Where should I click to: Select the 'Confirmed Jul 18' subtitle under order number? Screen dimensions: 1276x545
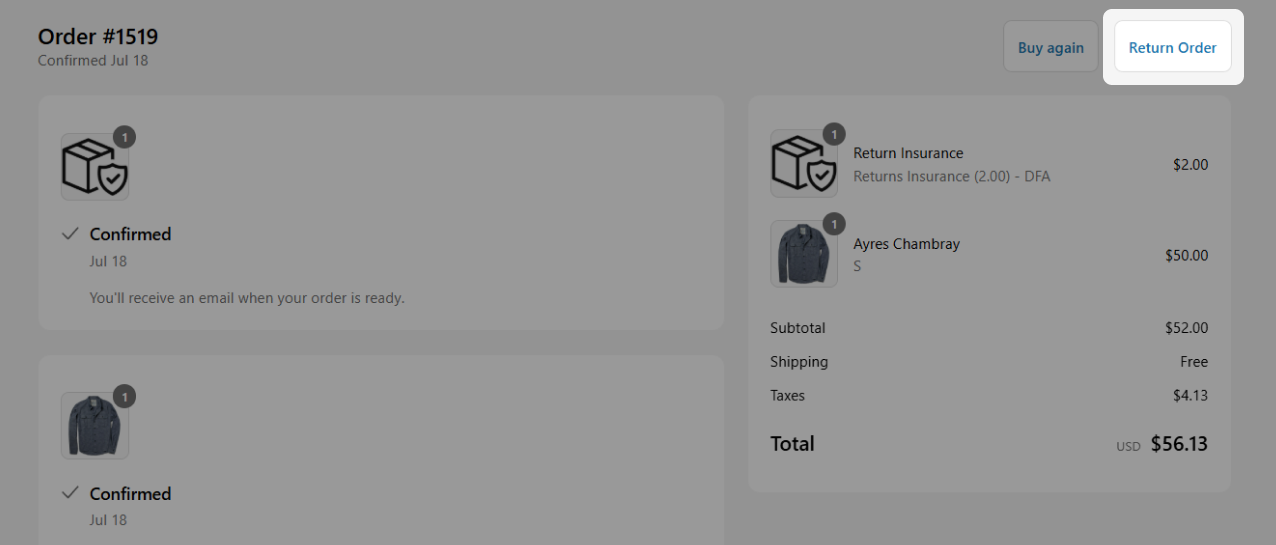coord(93,61)
